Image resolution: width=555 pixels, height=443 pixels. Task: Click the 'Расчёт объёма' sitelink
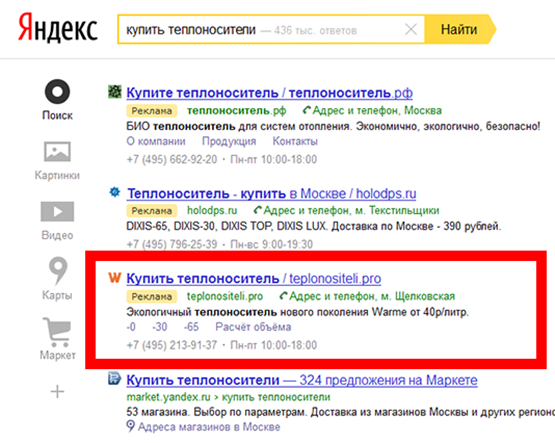click(x=253, y=327)
